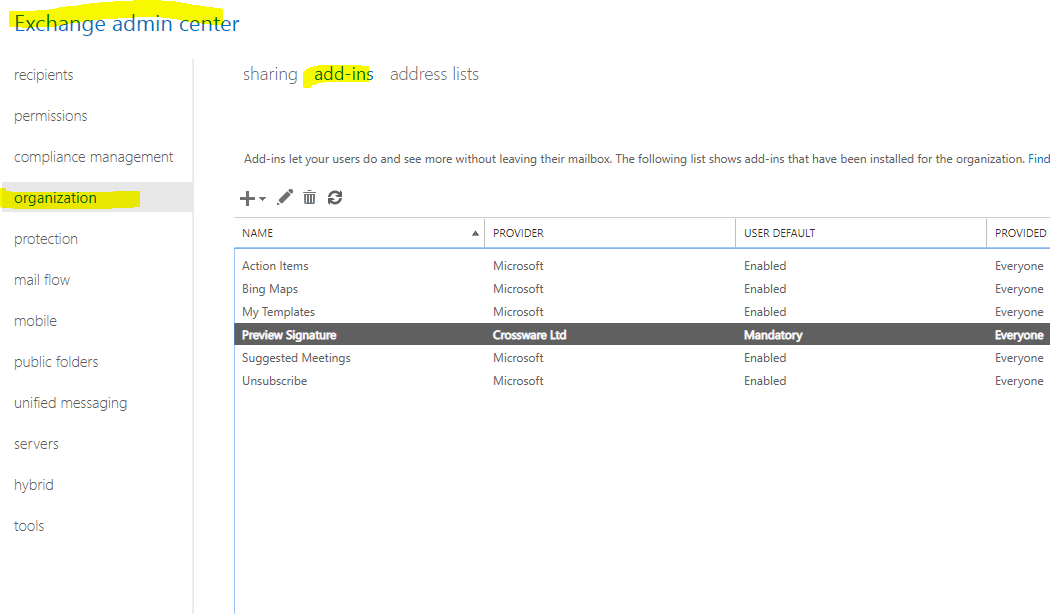Open the sharing tab
1050x614 pixels.
click(270, 74)
